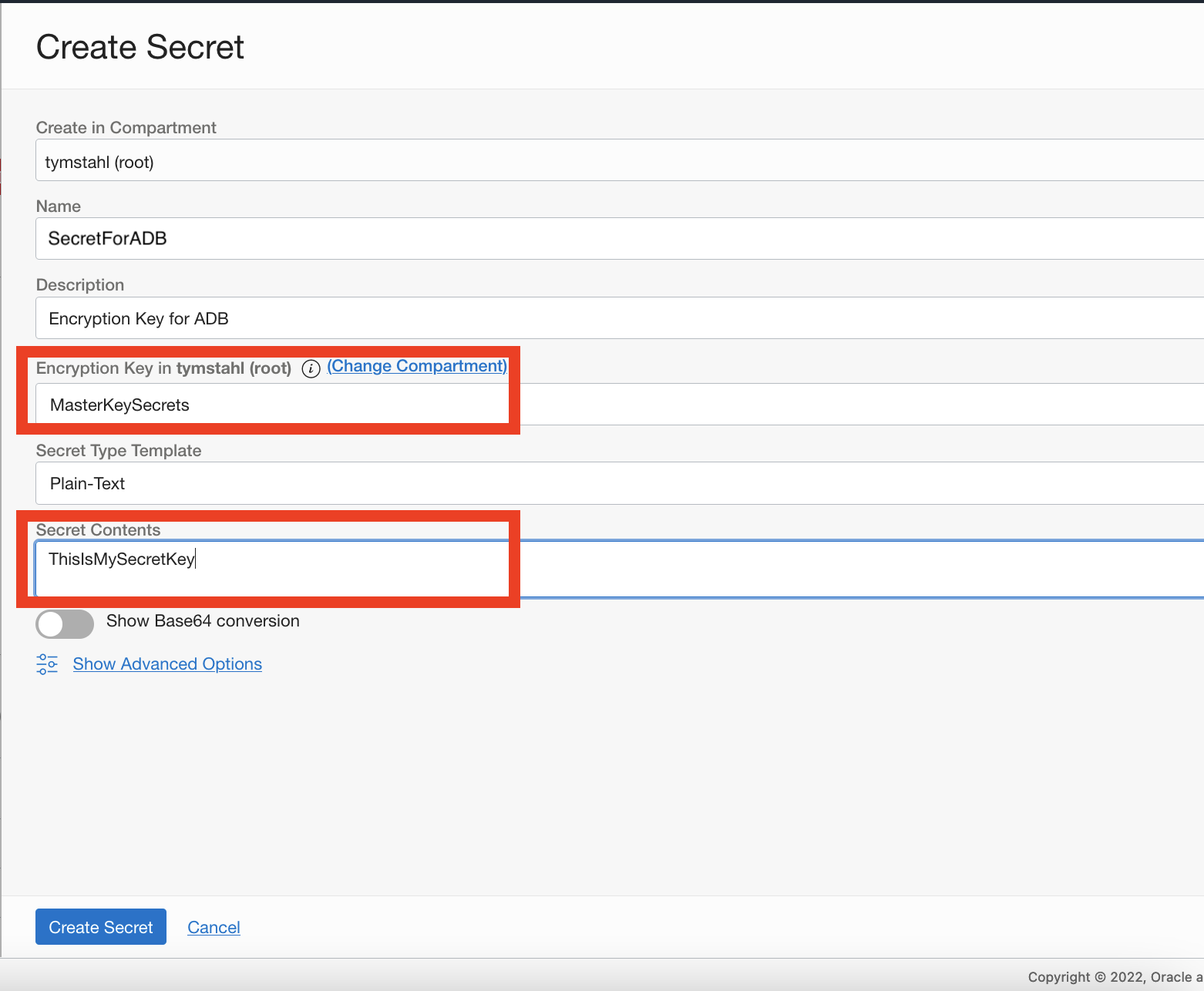Click the Cancel link

(214, 927)
